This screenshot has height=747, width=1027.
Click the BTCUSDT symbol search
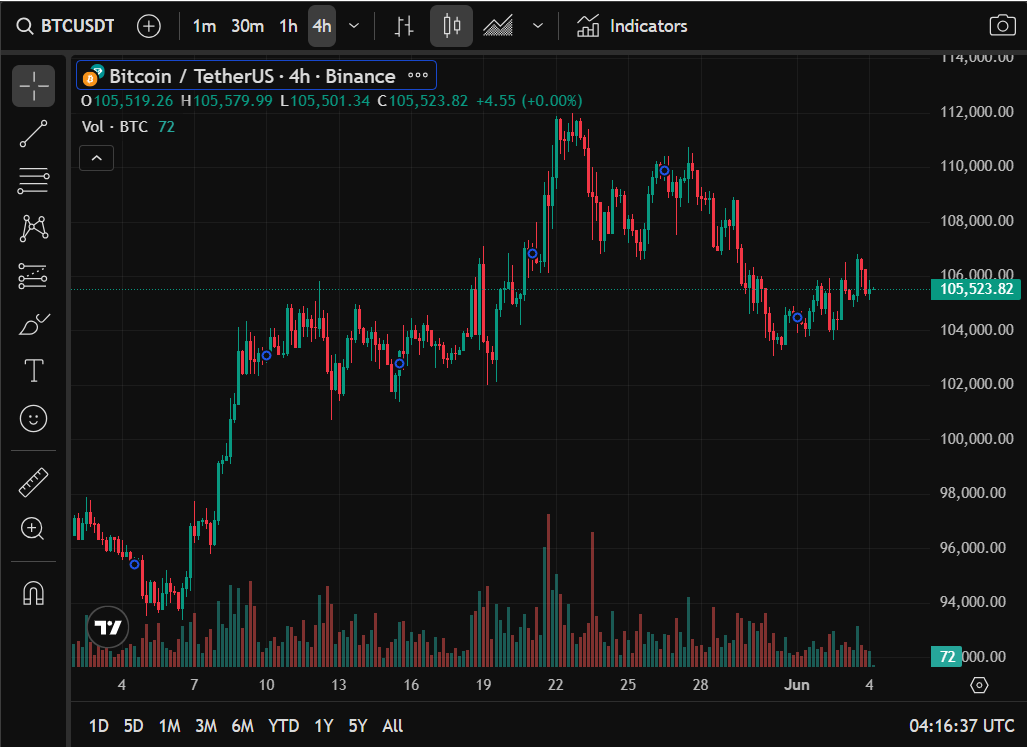67,26
